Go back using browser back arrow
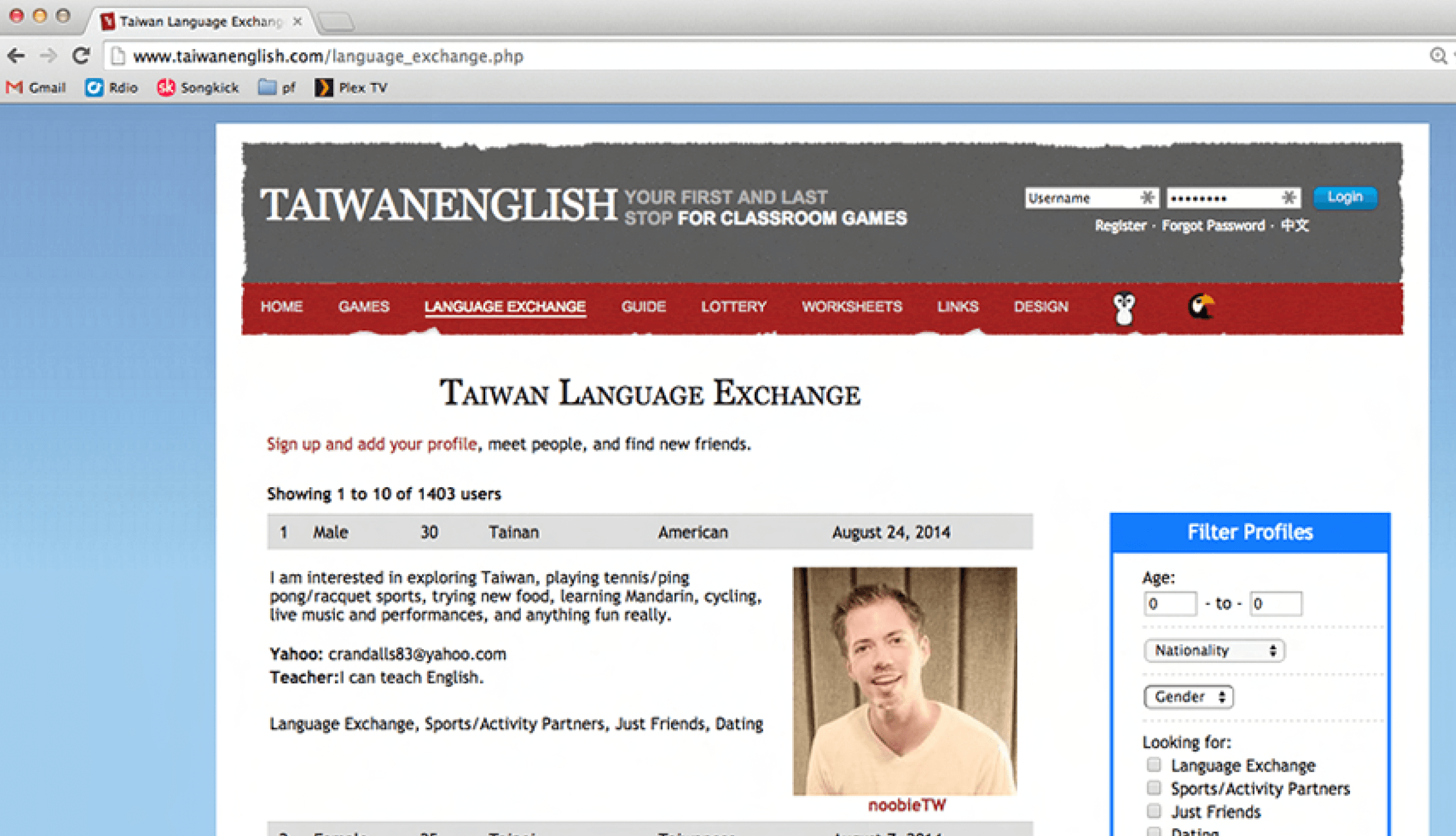The width and height of the screenshot is (1456, 836). click(x=16, y=56)
